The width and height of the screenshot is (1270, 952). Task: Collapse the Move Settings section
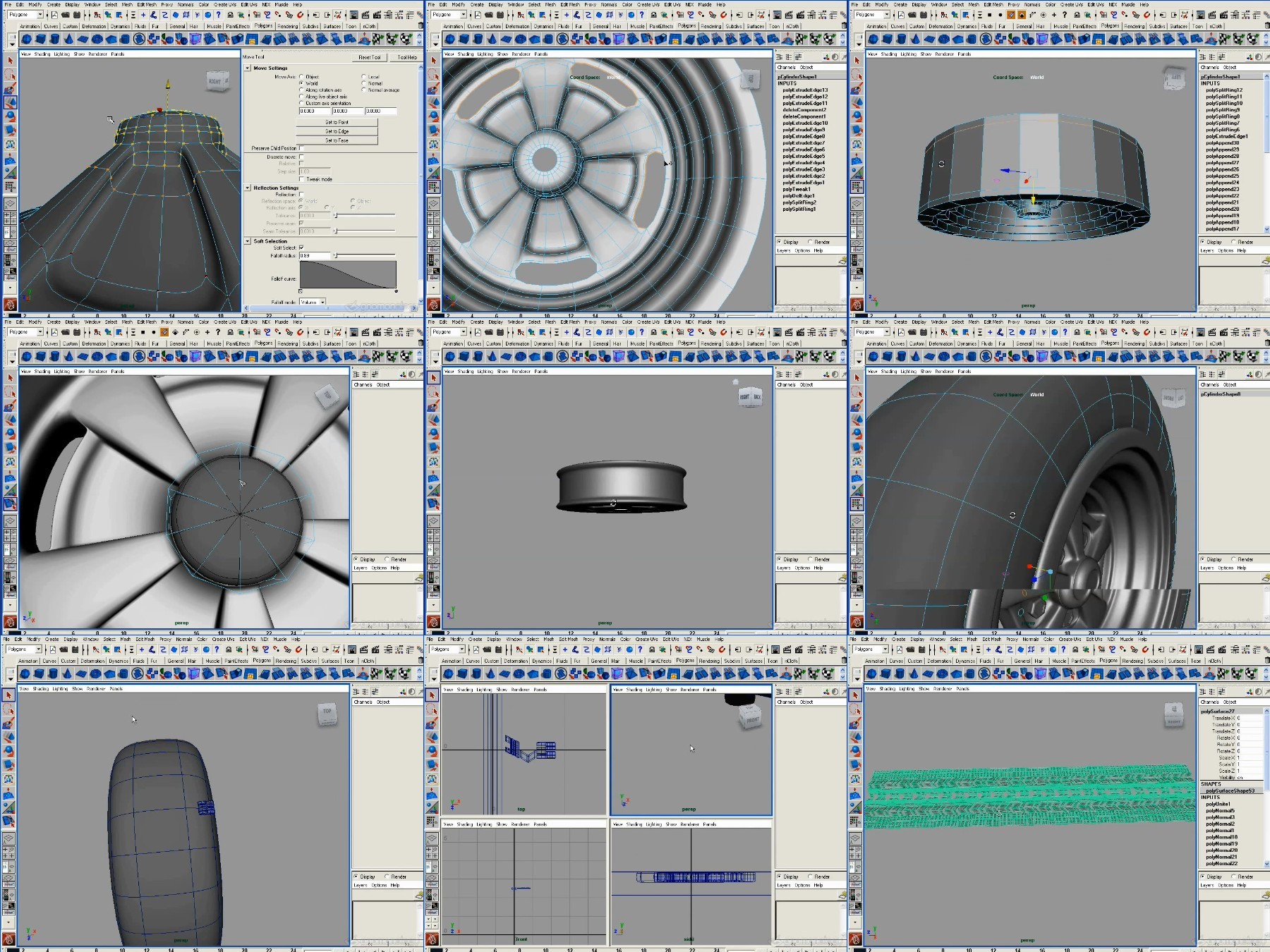(x=248, y=68)
